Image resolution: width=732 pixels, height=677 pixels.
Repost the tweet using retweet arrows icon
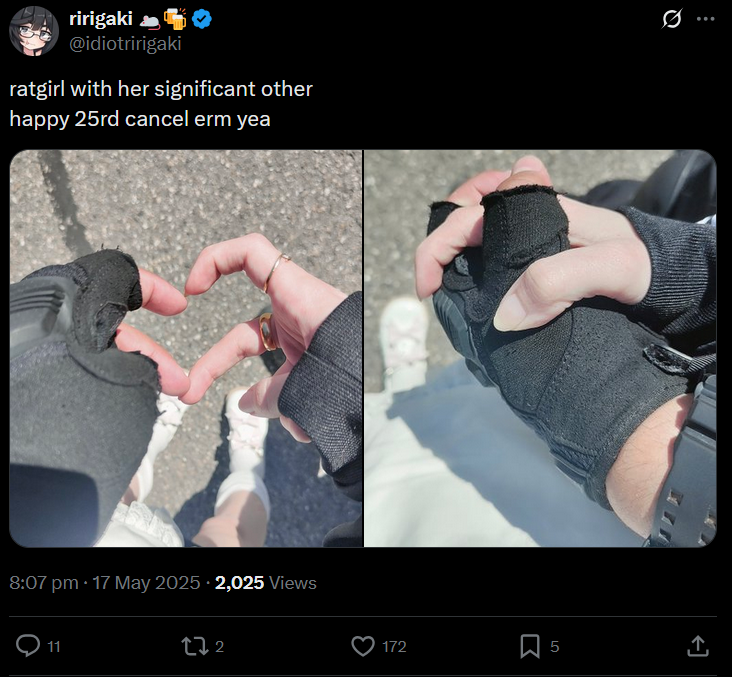pos(194,646)
